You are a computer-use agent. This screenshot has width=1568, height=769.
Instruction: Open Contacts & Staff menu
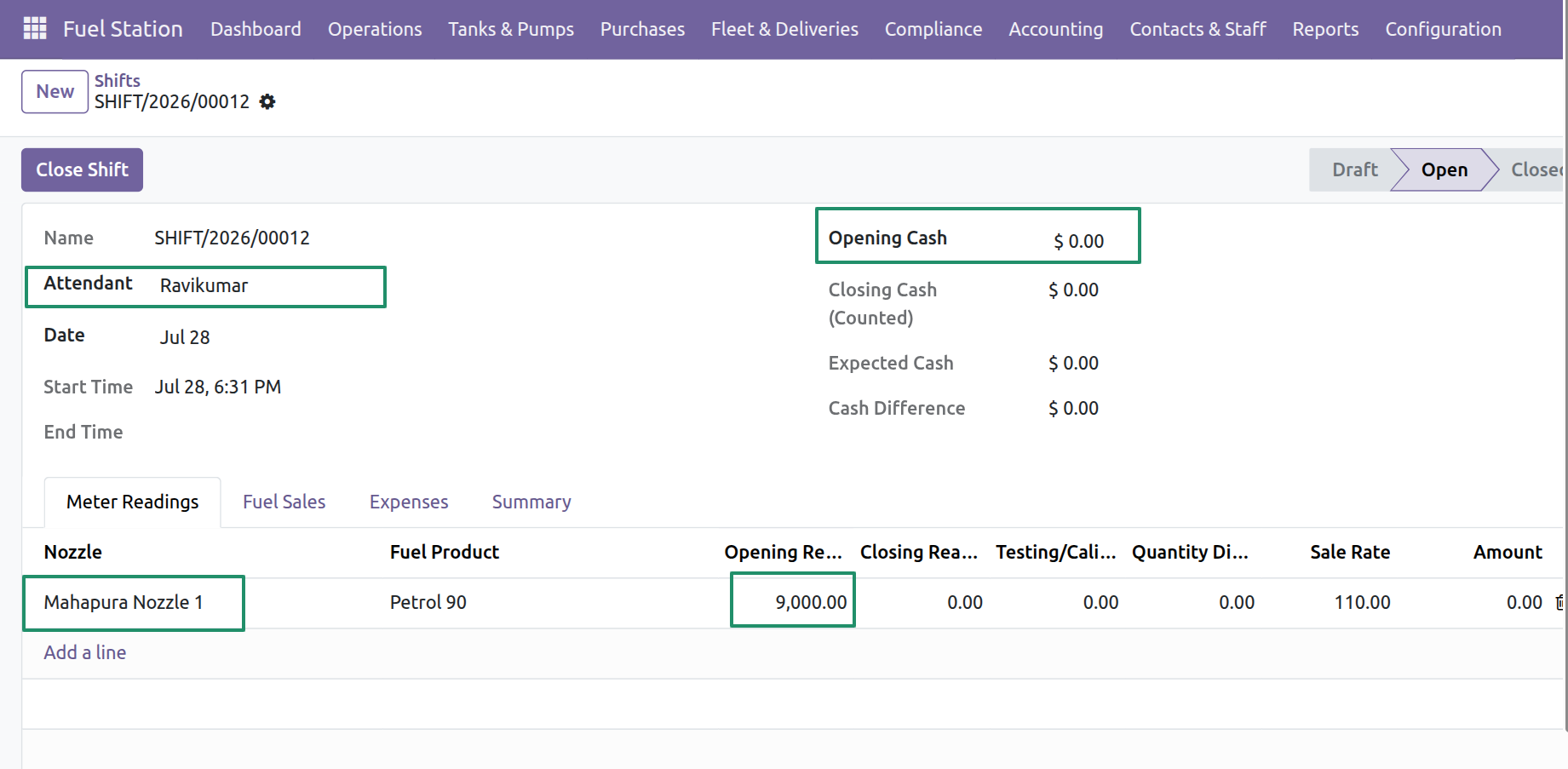tap(1198, 29)
